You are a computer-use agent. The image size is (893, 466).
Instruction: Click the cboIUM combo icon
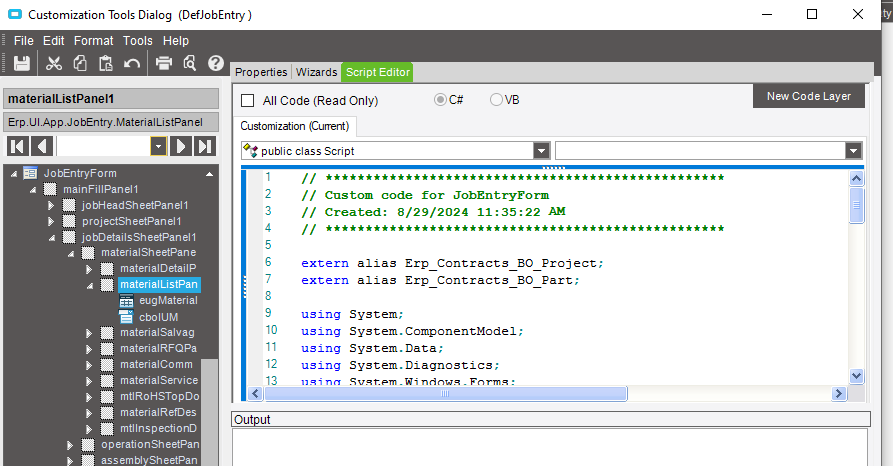(126, 317)
